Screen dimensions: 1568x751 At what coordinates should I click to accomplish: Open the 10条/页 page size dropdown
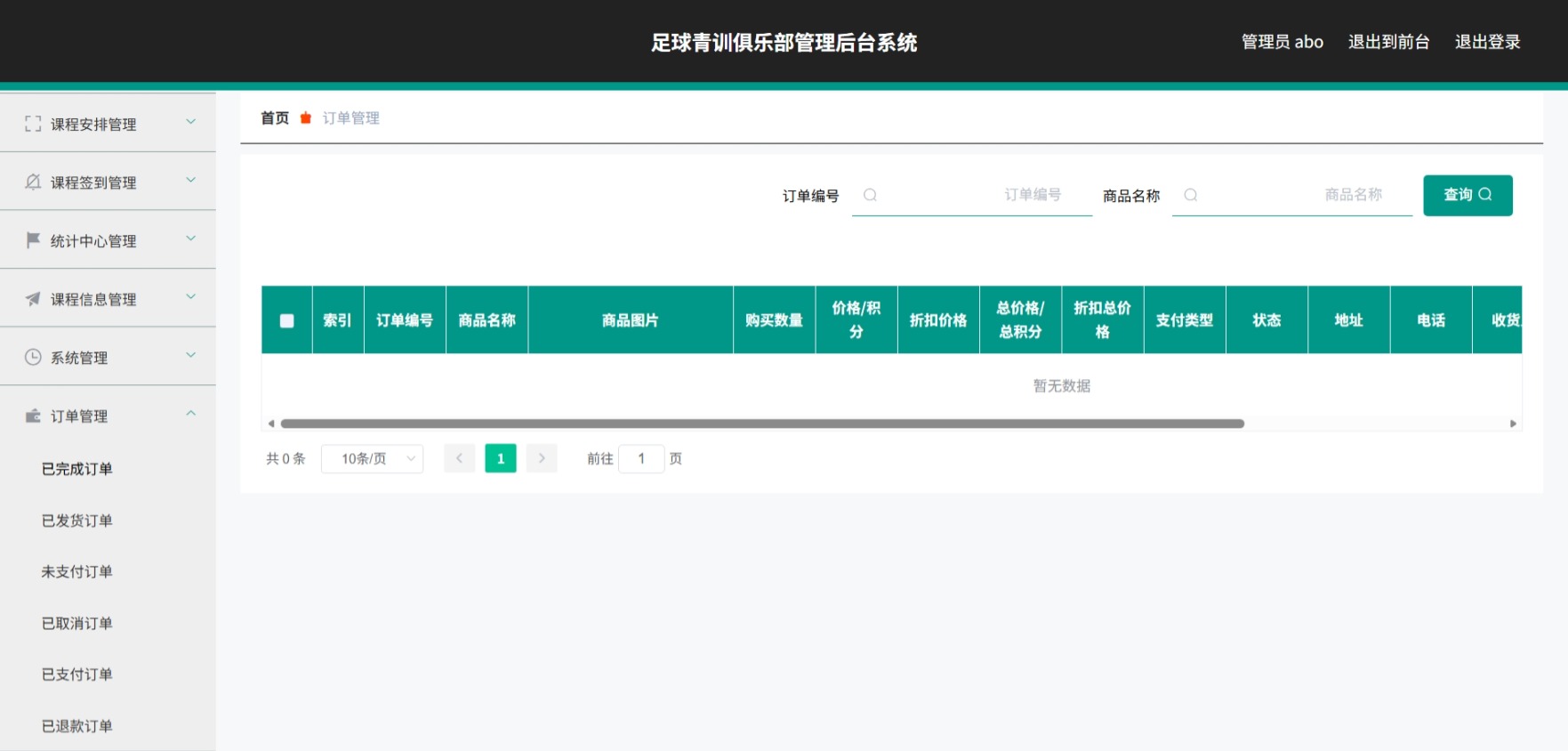coord(372,458)
